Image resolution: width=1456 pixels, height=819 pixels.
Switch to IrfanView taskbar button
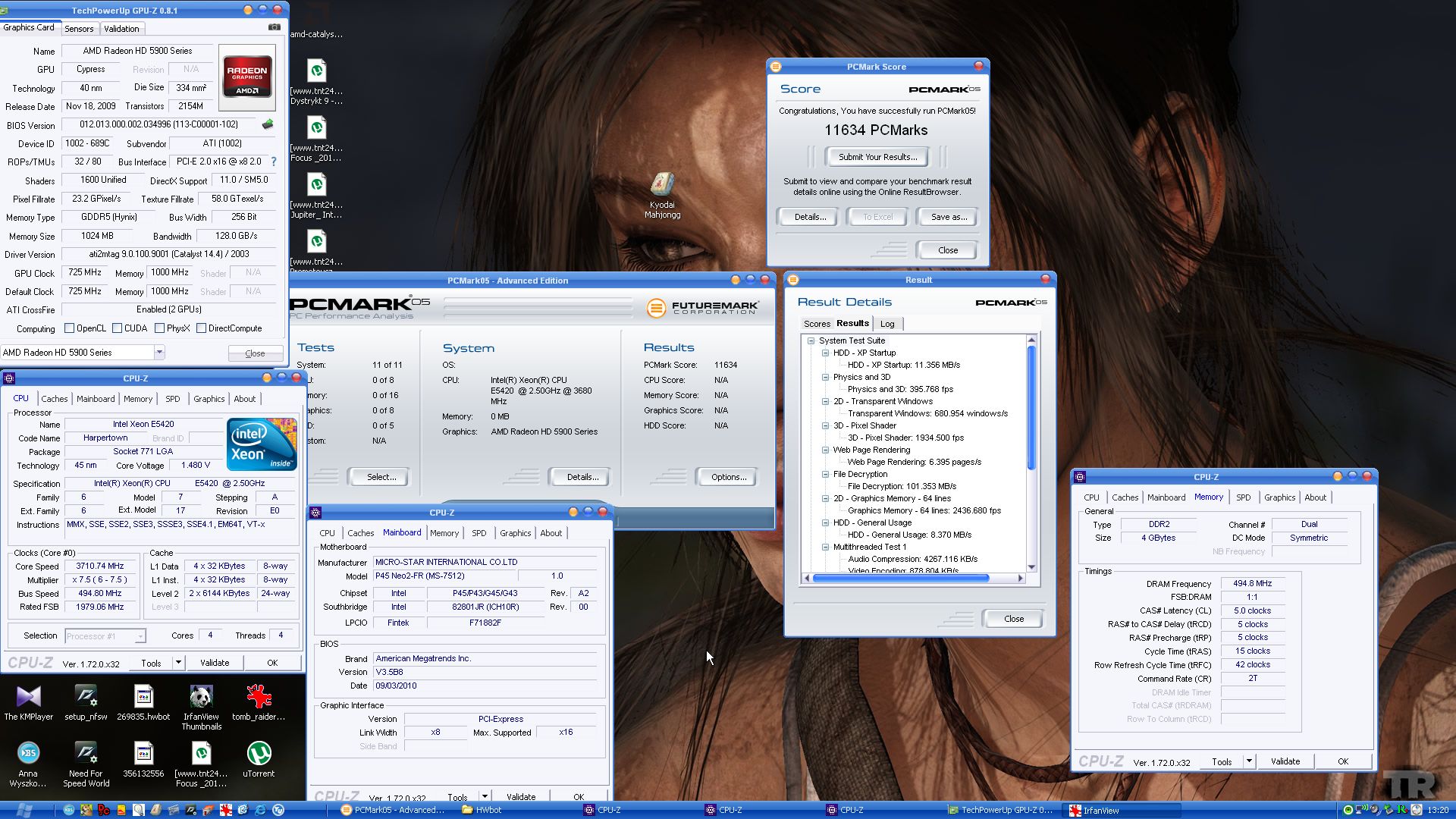tap(1122, 810)
